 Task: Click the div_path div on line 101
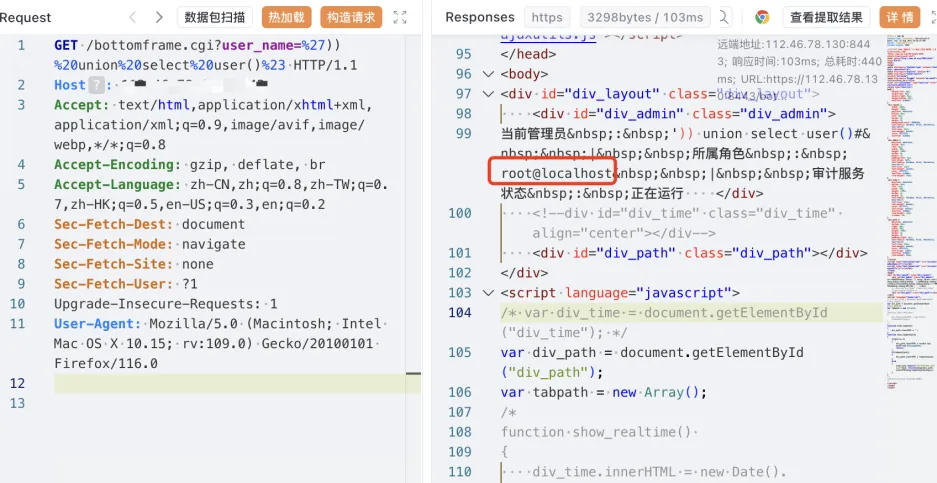pos(700,253)
